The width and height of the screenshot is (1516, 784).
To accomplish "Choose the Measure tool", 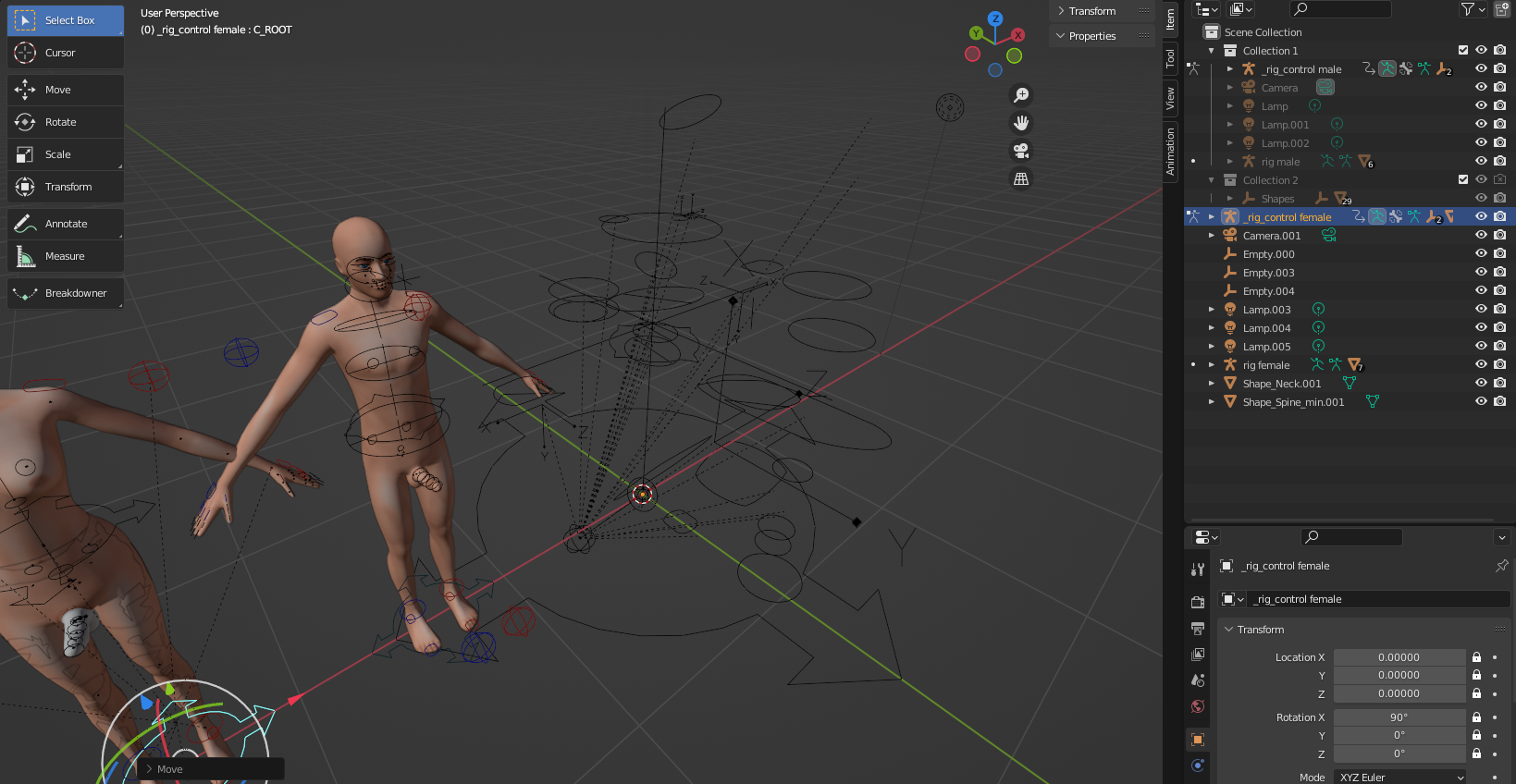I will click(x=65, y=256).
